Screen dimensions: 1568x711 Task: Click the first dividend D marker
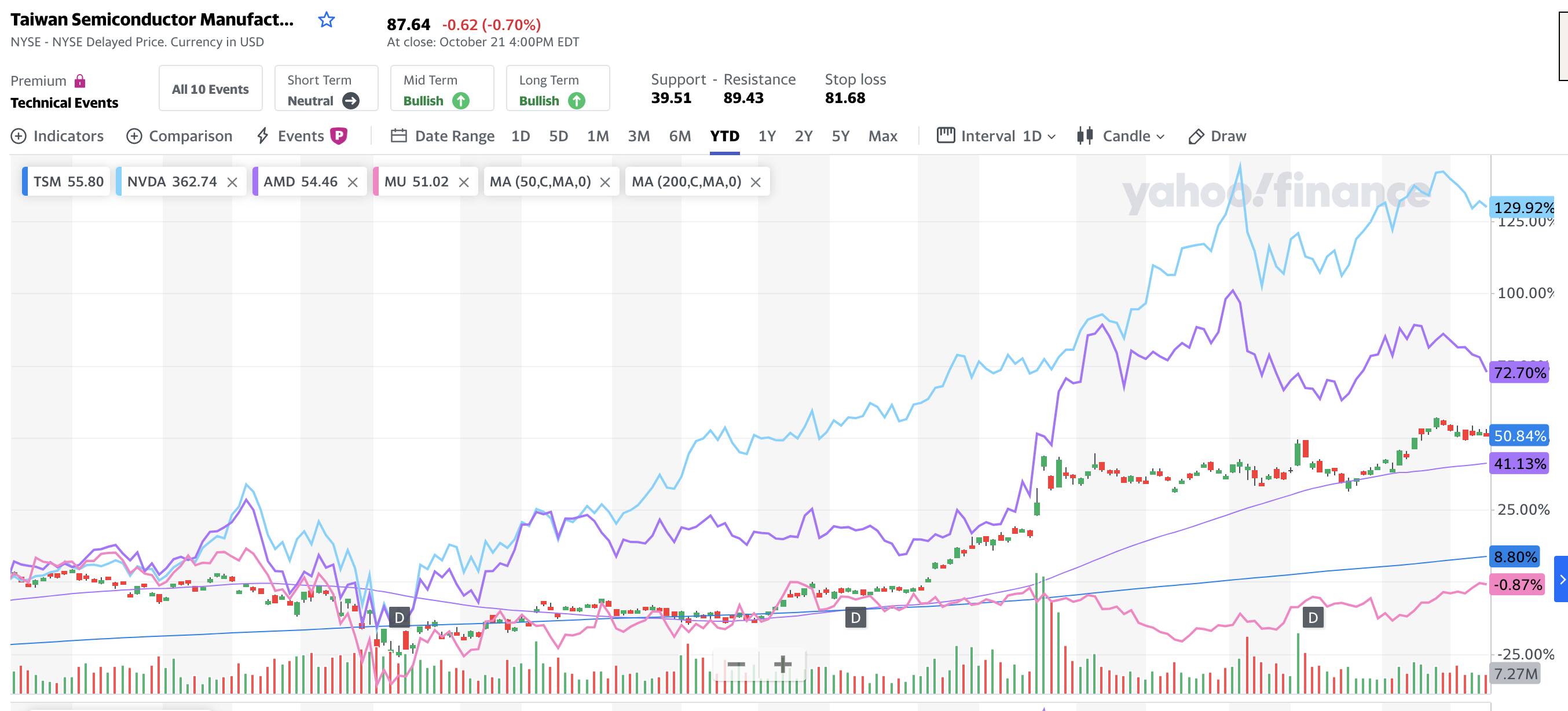[x=400, y=618]
